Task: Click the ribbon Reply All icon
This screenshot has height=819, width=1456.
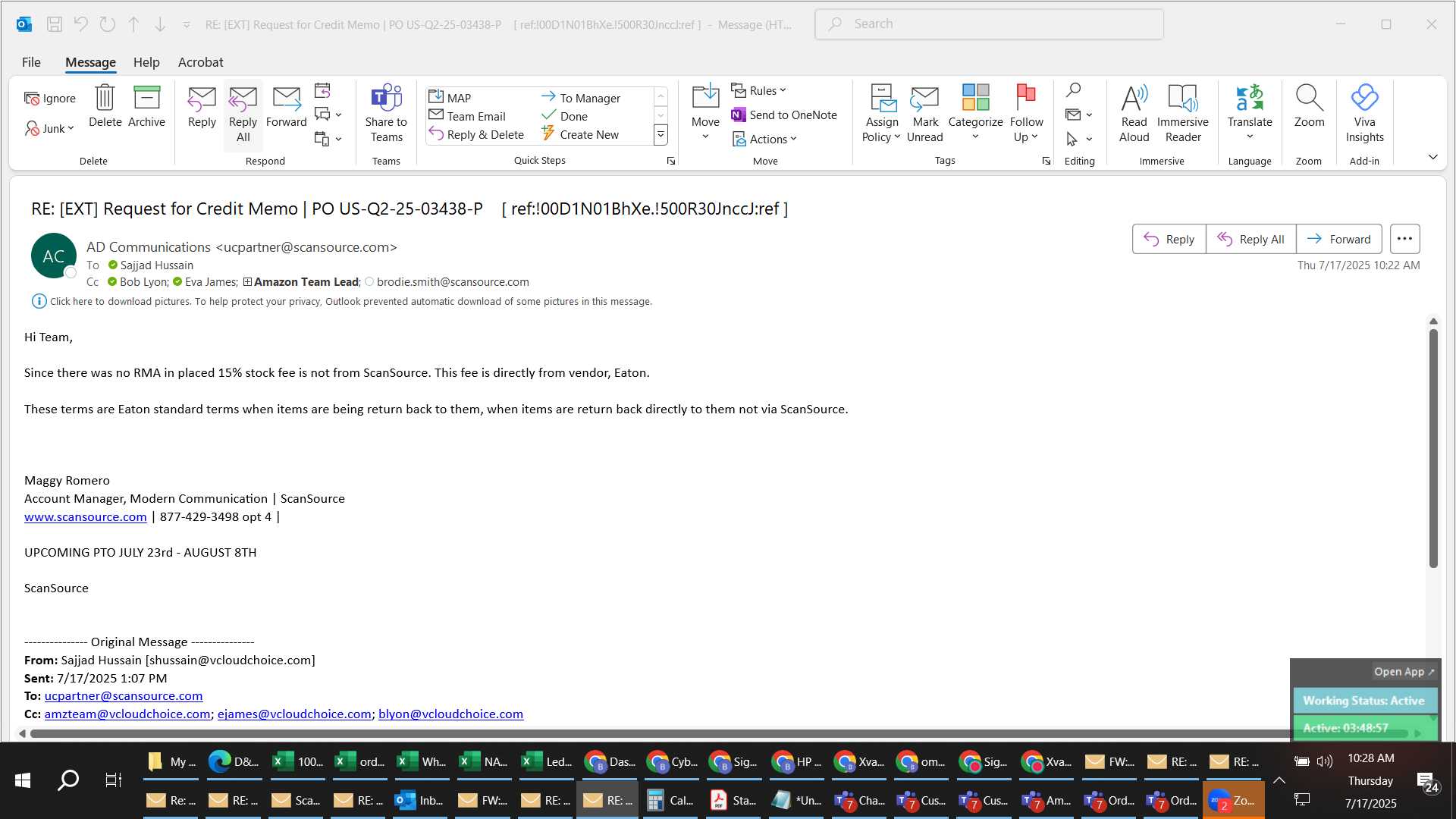Action: point(243,114)
